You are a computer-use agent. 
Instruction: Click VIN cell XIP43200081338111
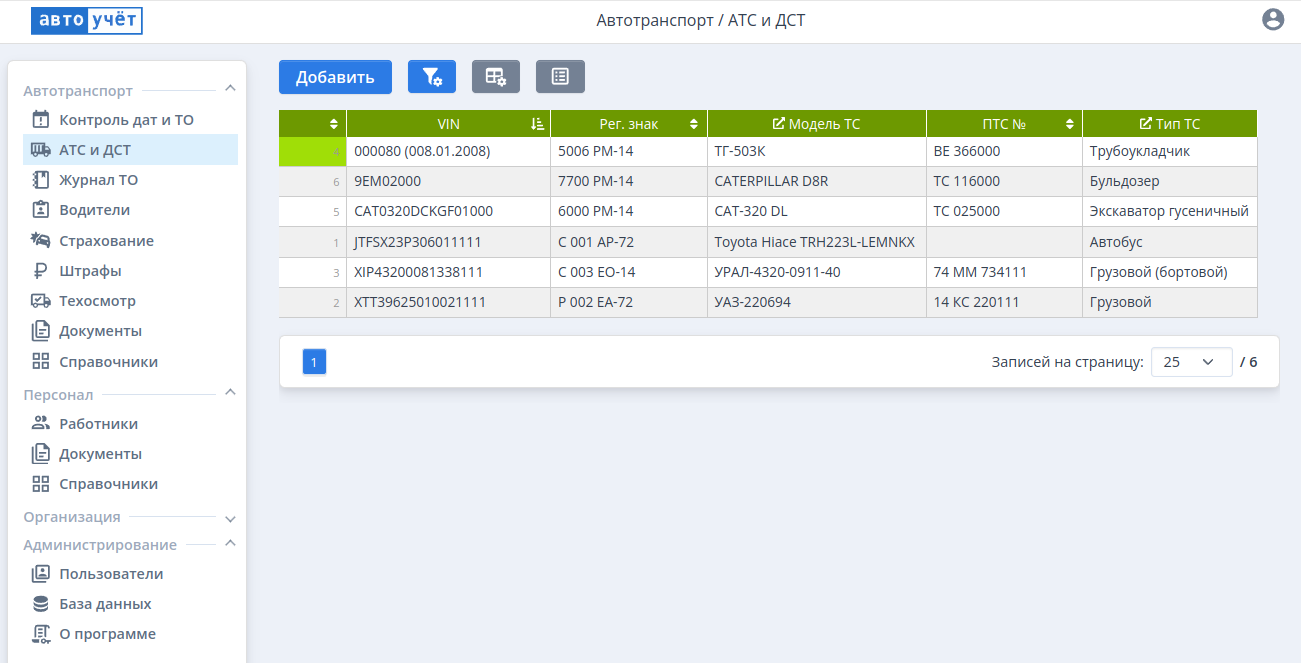coord(448,272)
